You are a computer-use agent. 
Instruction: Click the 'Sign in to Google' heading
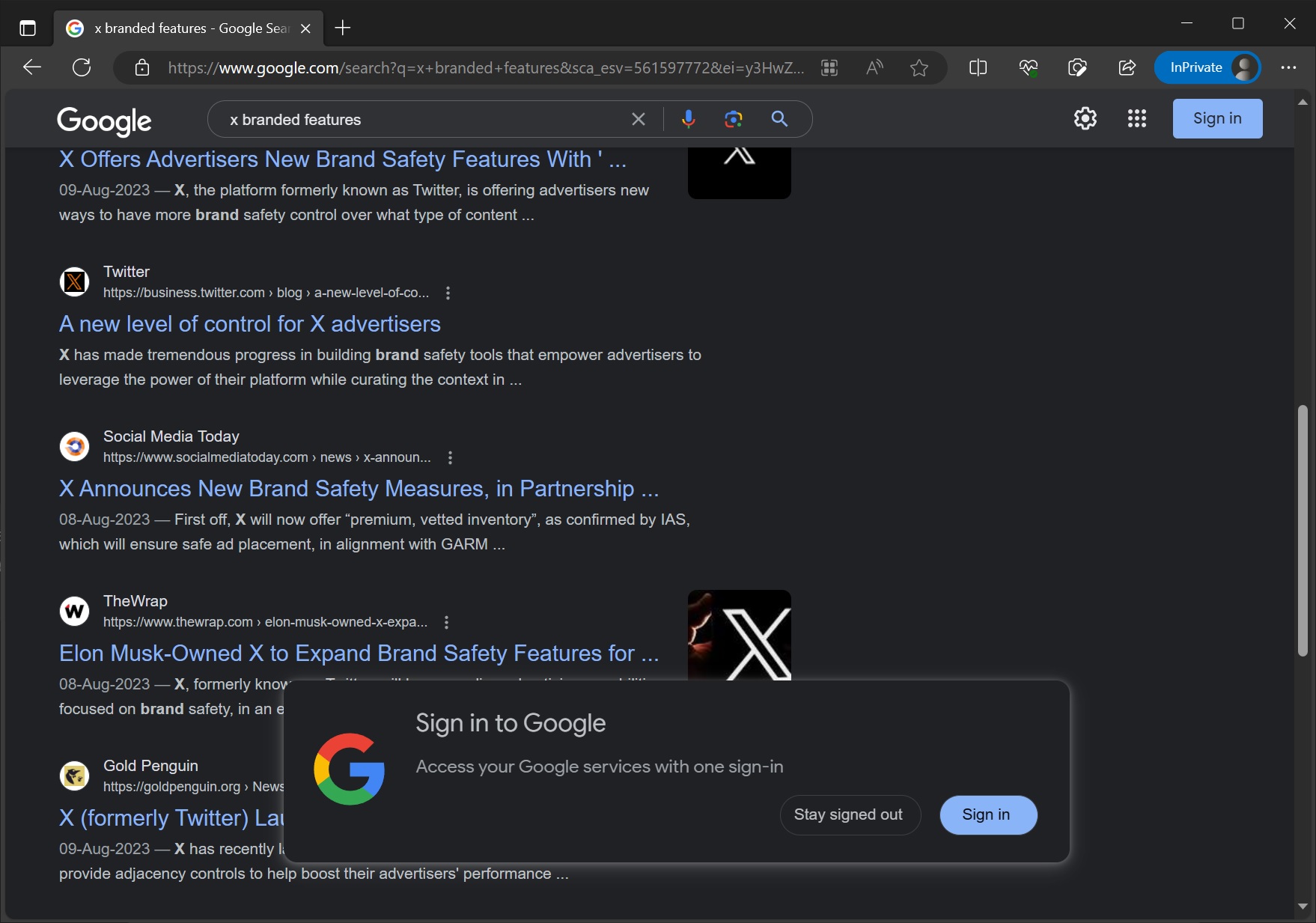click(x=511, y=723)
